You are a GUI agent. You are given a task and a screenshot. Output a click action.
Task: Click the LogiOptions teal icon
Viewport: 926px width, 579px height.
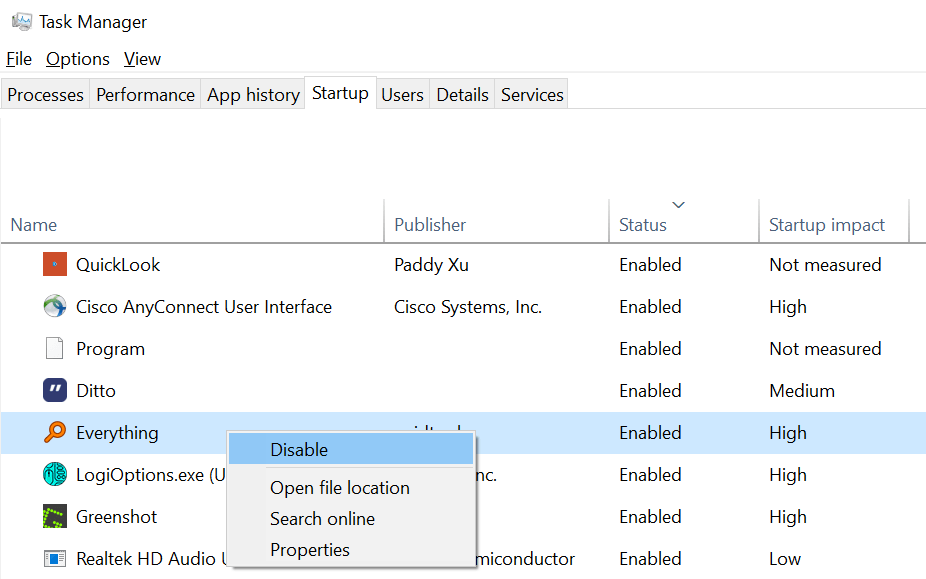(x=54, y=475)
